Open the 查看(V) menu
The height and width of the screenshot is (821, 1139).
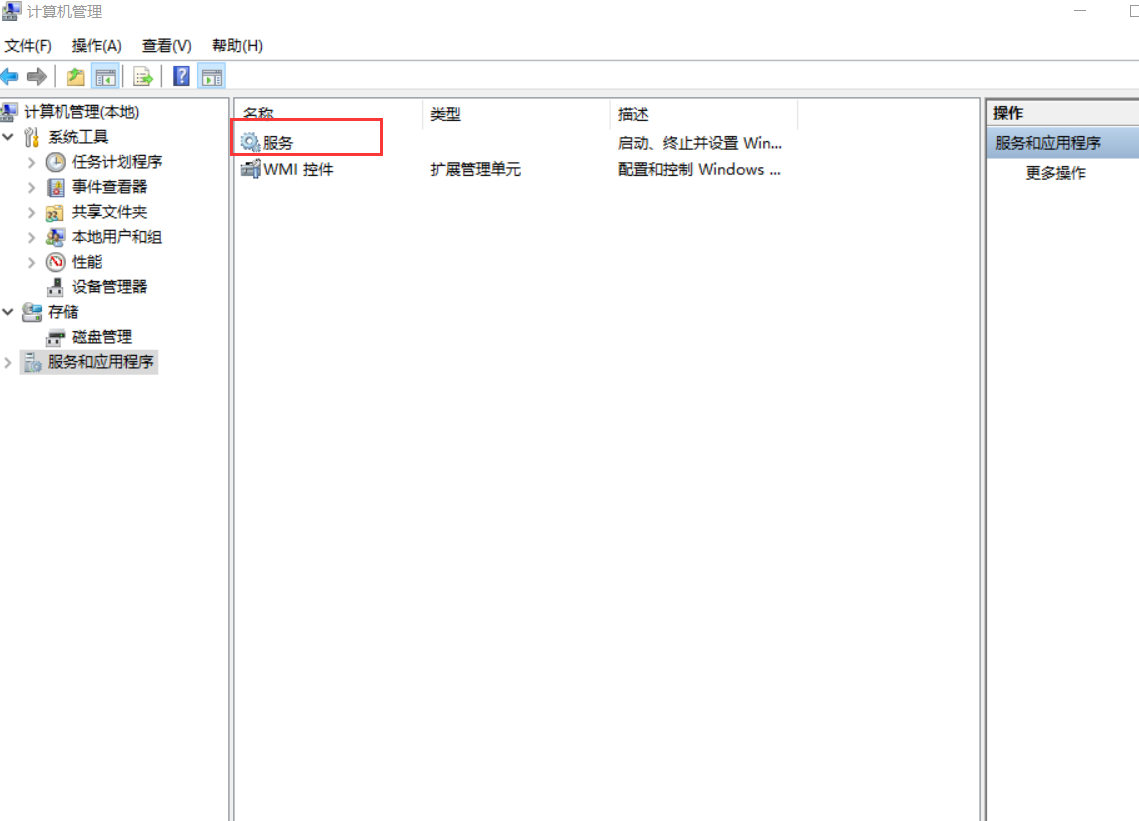tap(165, 46)
